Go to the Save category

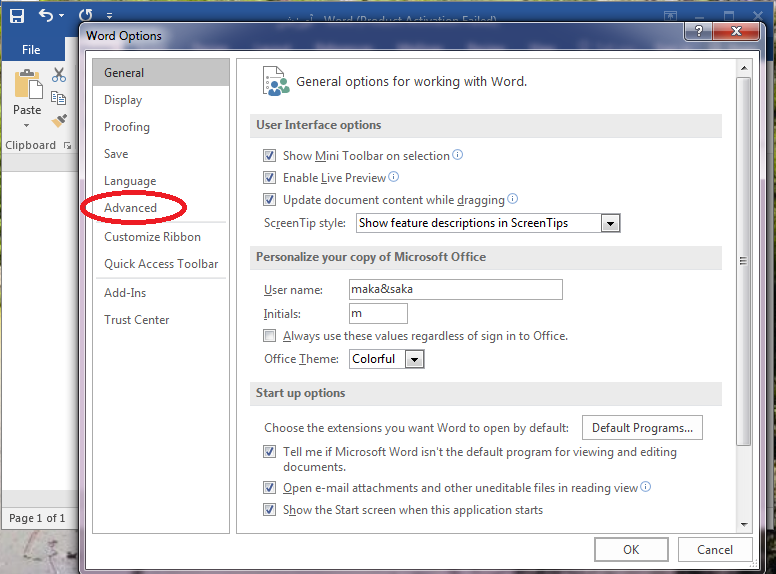coord(161,154)
